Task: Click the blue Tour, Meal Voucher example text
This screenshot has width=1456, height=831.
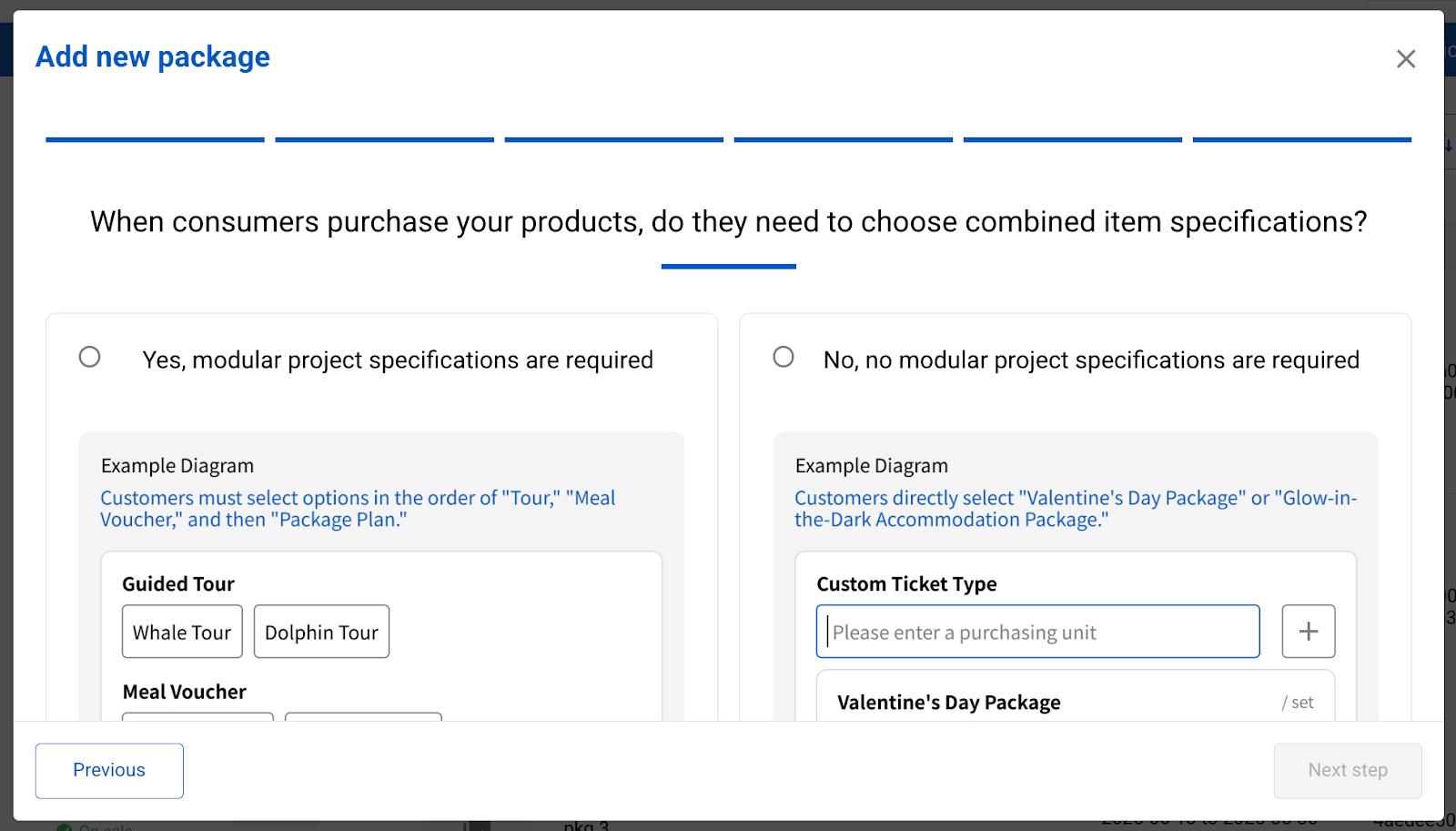Action: coord(358,509)
